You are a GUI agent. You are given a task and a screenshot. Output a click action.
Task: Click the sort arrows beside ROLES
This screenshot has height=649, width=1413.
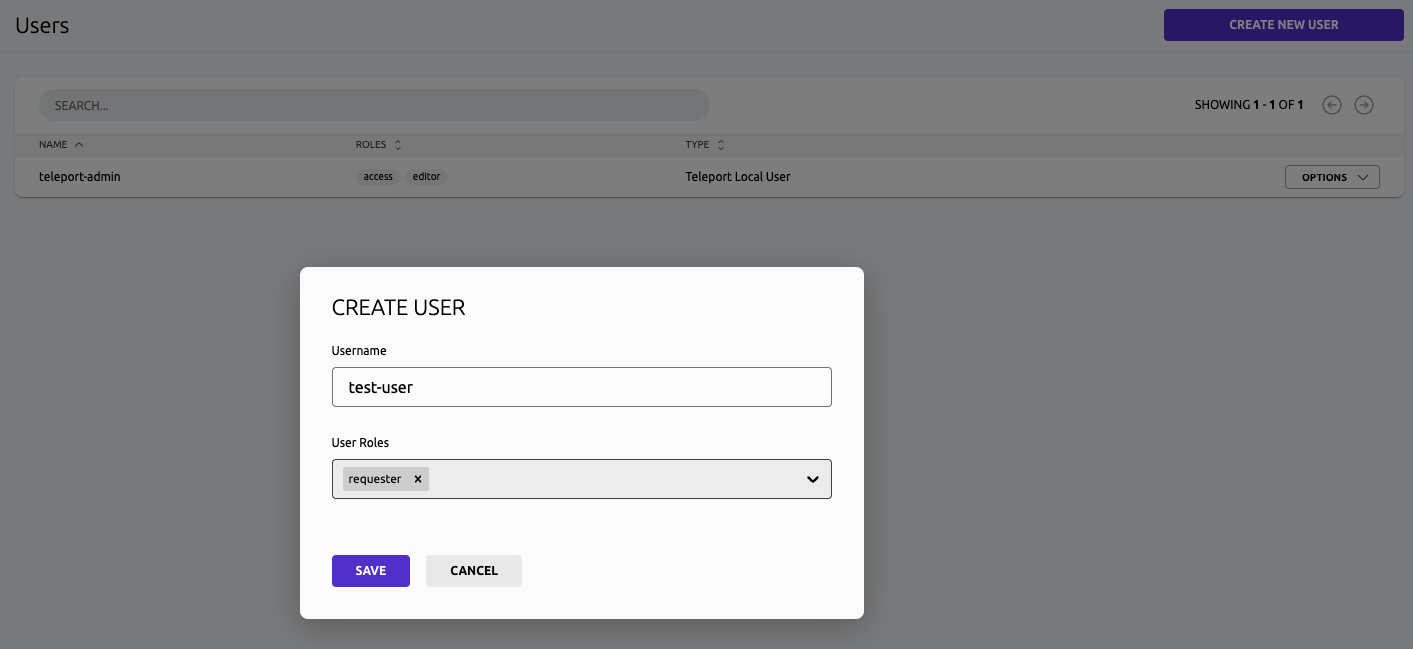pyautogui.click(x=397, y=144)
